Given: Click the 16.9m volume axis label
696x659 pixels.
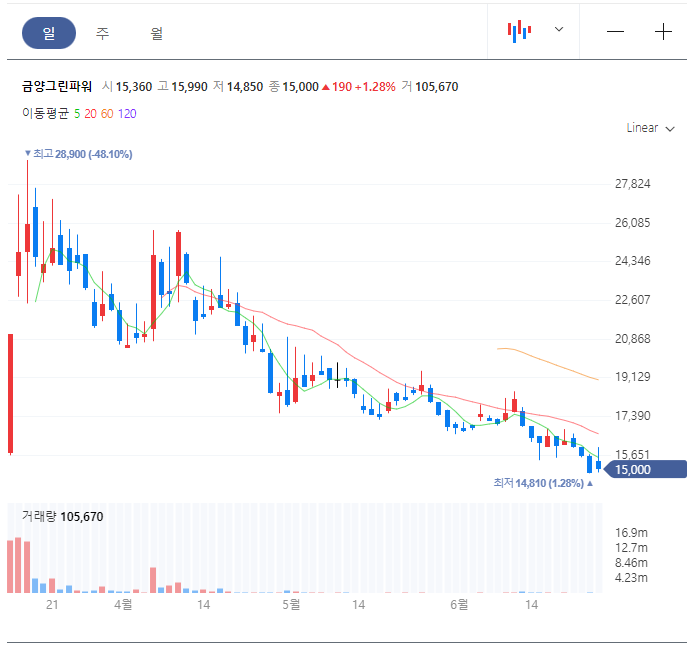Looking at the screenshot, I should point(631,533).
